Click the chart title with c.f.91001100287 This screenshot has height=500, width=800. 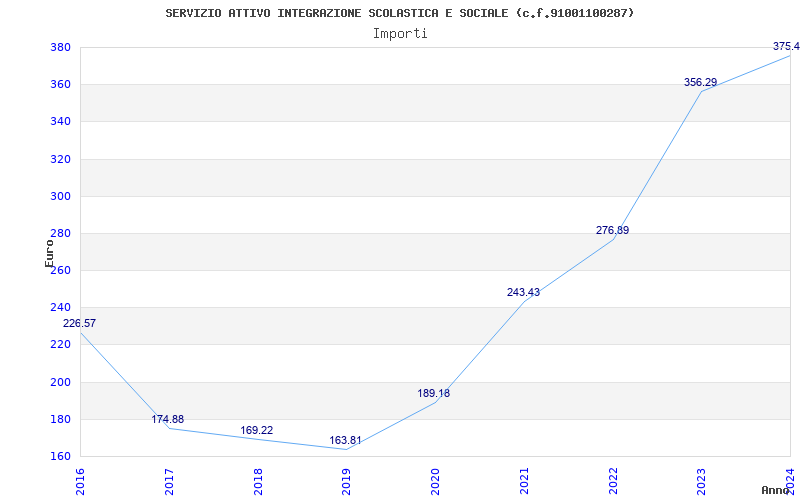(x=399, y=13)
